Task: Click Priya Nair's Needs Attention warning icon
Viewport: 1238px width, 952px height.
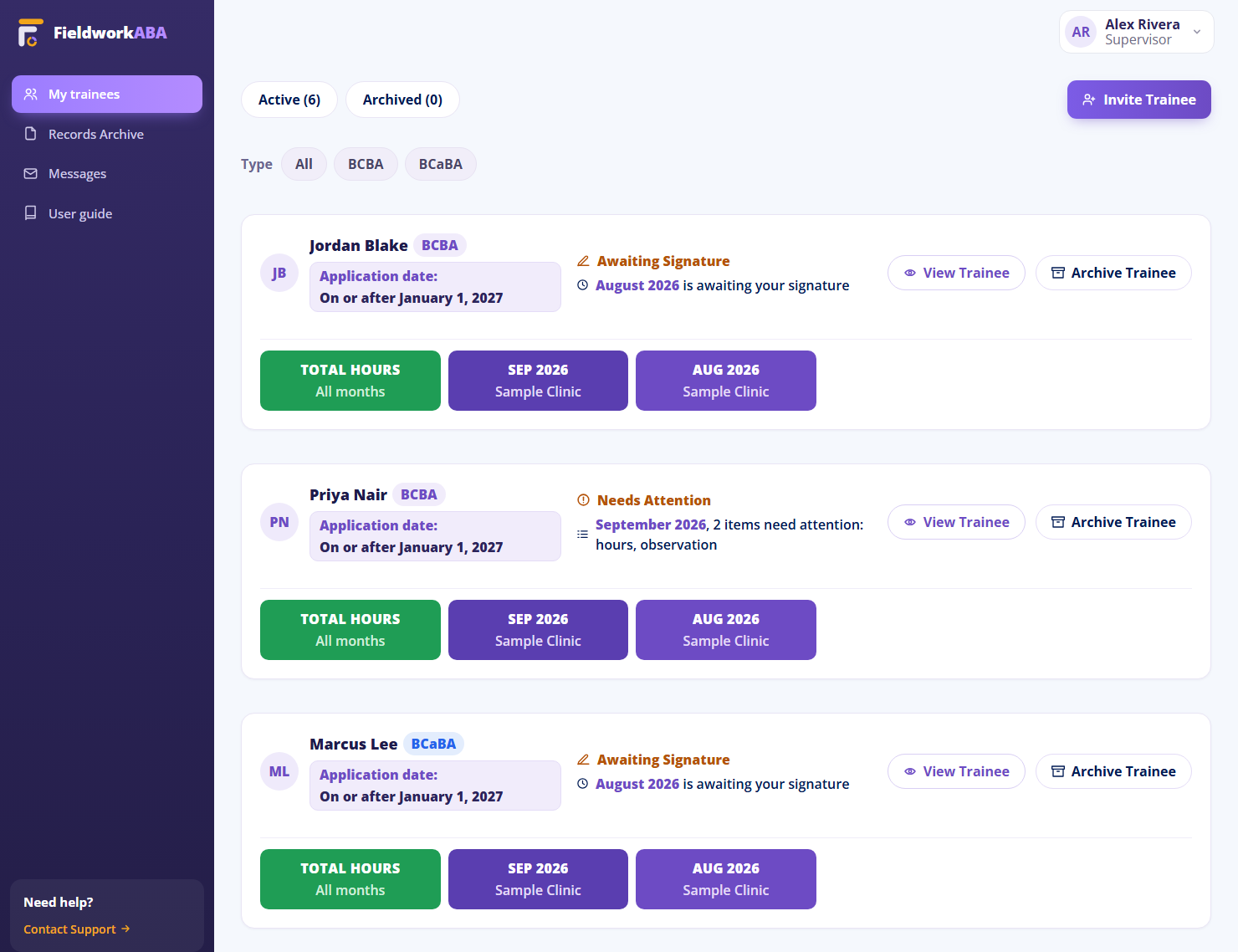Action: (x=583, y=500)
